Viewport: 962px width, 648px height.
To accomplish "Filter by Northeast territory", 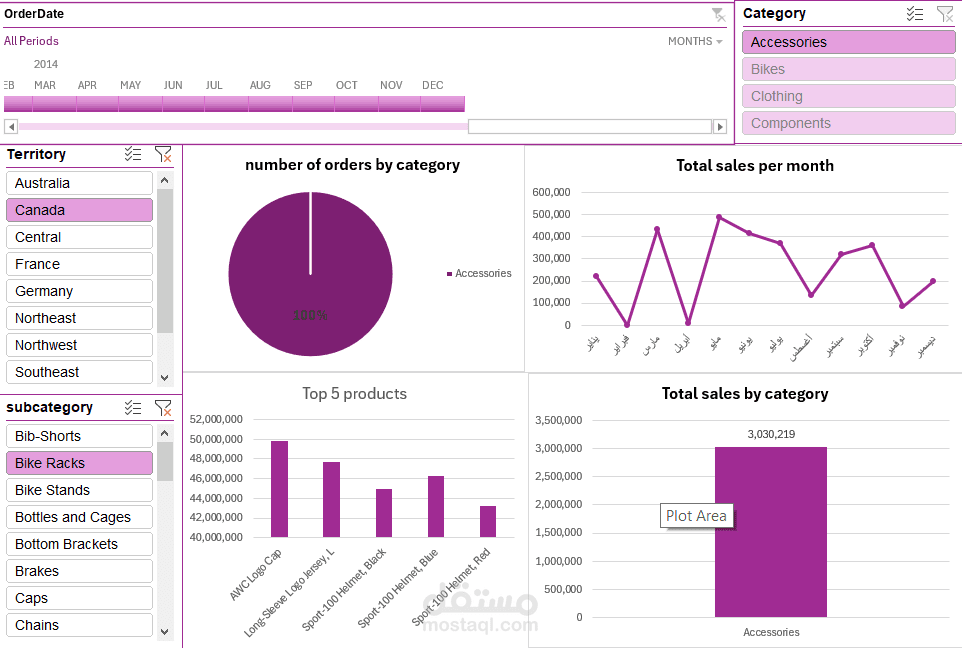I will (79, 318).
